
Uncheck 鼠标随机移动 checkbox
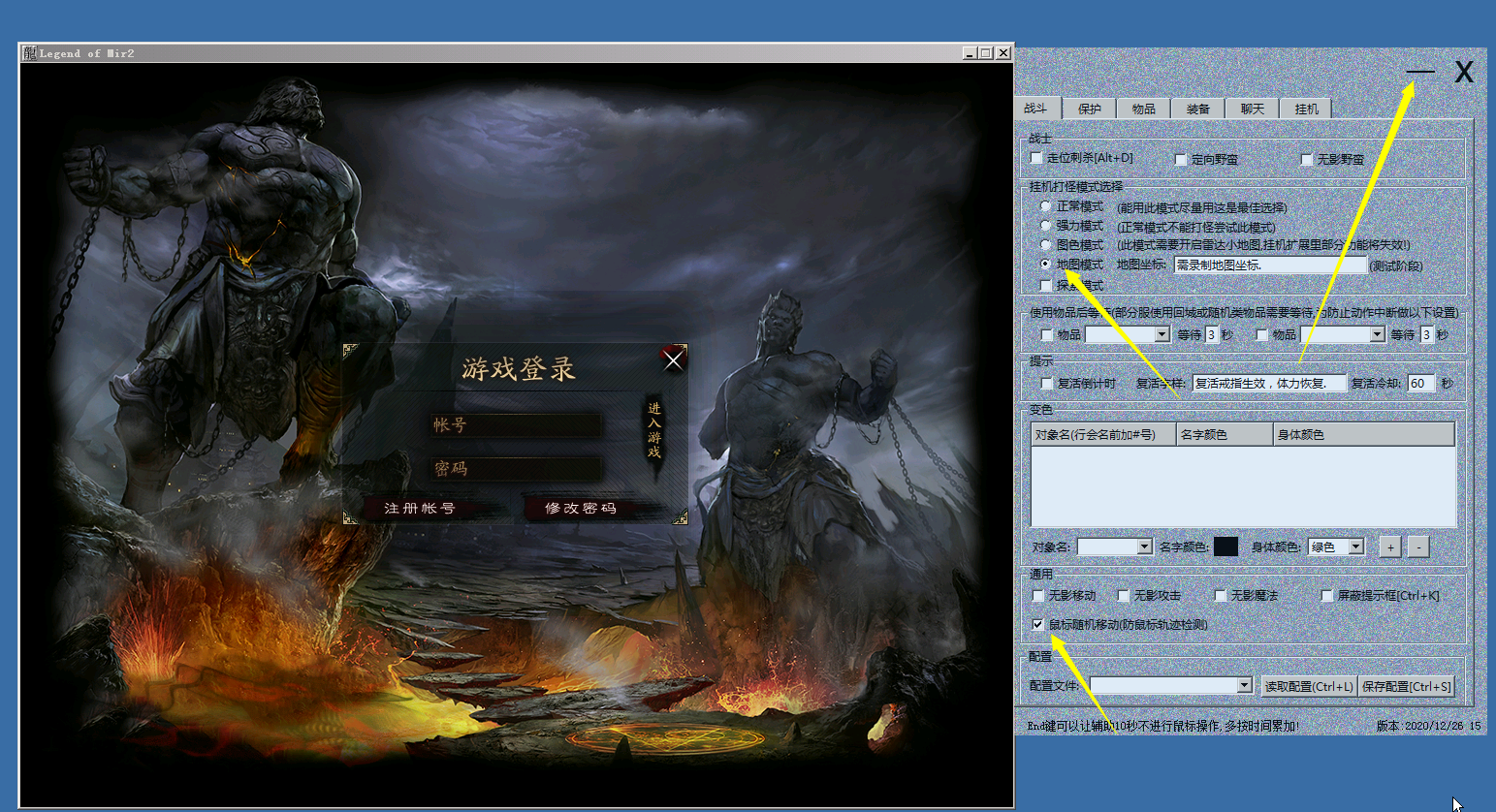(1038, 624)
